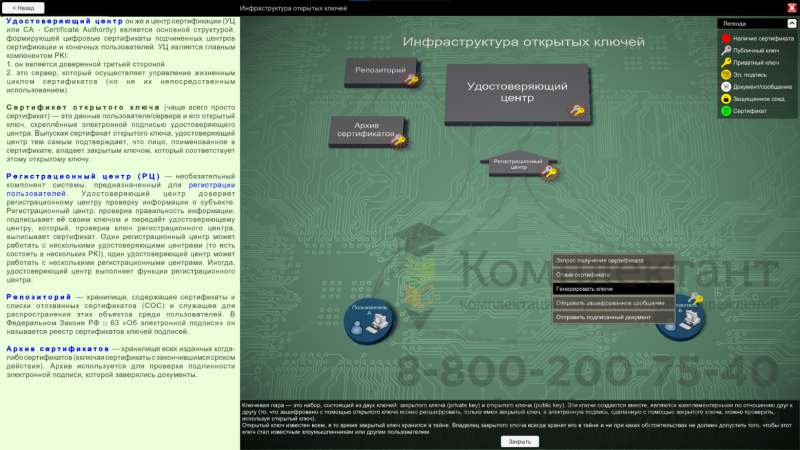
Task: Click the Защищенное соед. lock icon
Action: [726, 99]
